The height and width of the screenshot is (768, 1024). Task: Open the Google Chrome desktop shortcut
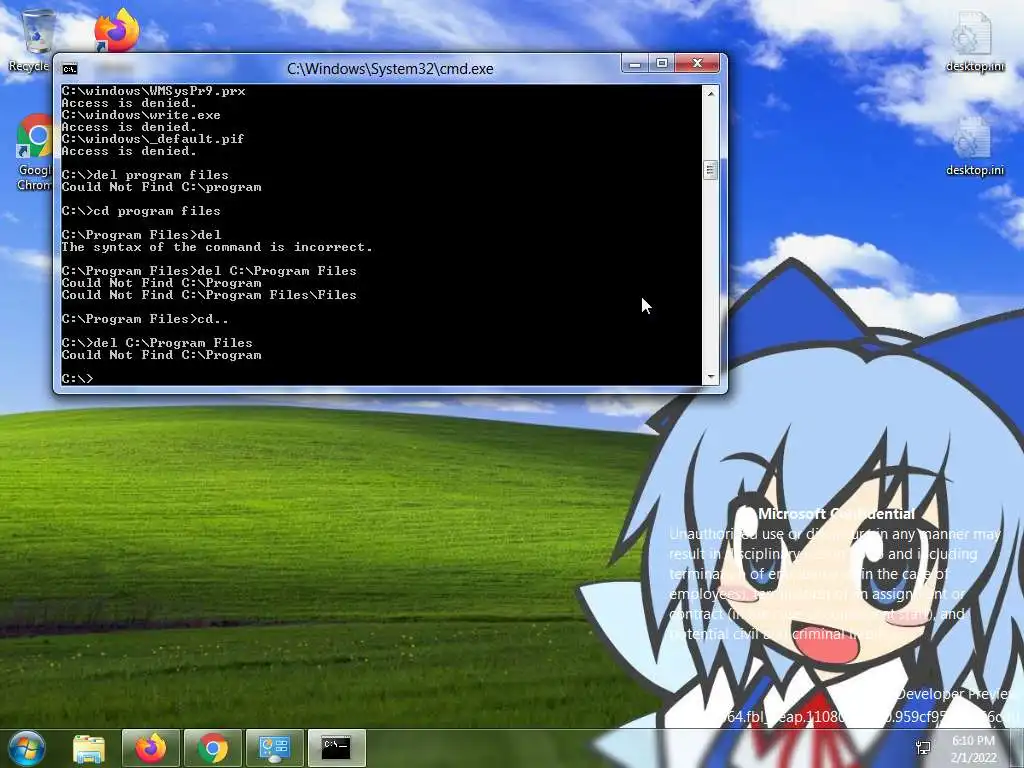click(x=34, y=153)
